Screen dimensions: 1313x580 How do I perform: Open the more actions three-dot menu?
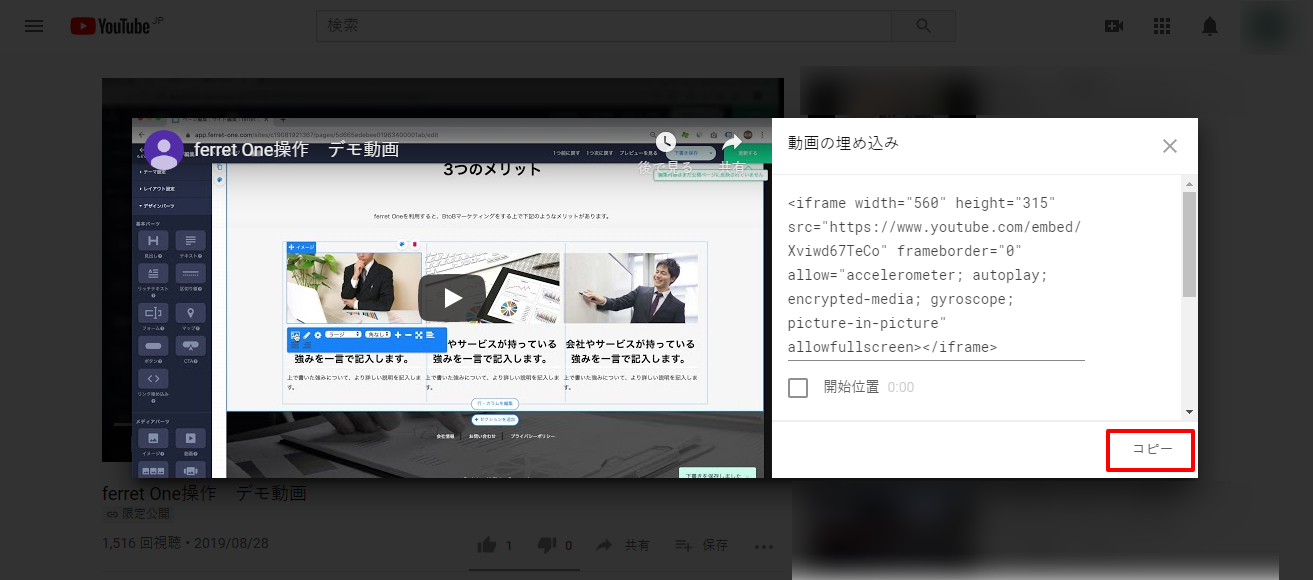(x=764, y=546)
